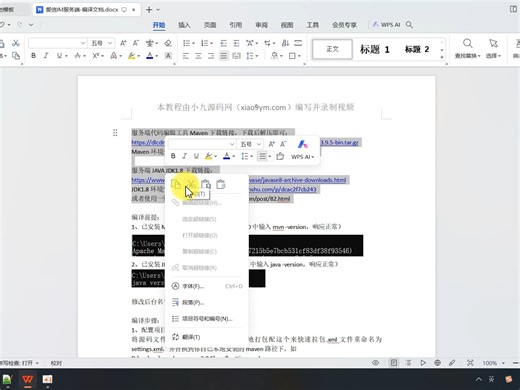Image resolution: width=520 pixels, height=390 pixels.
Task: Decrease font size in the ribbon
Action: click(136, 43)
